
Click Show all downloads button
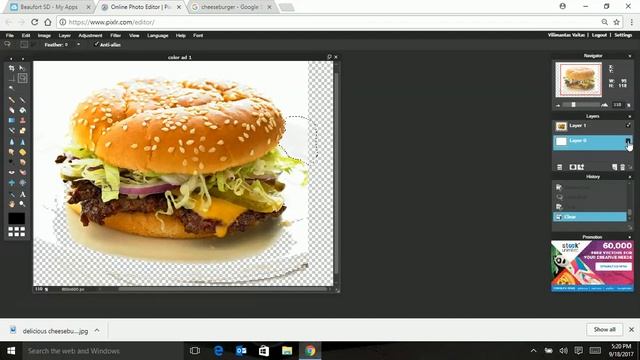(604, 329)
